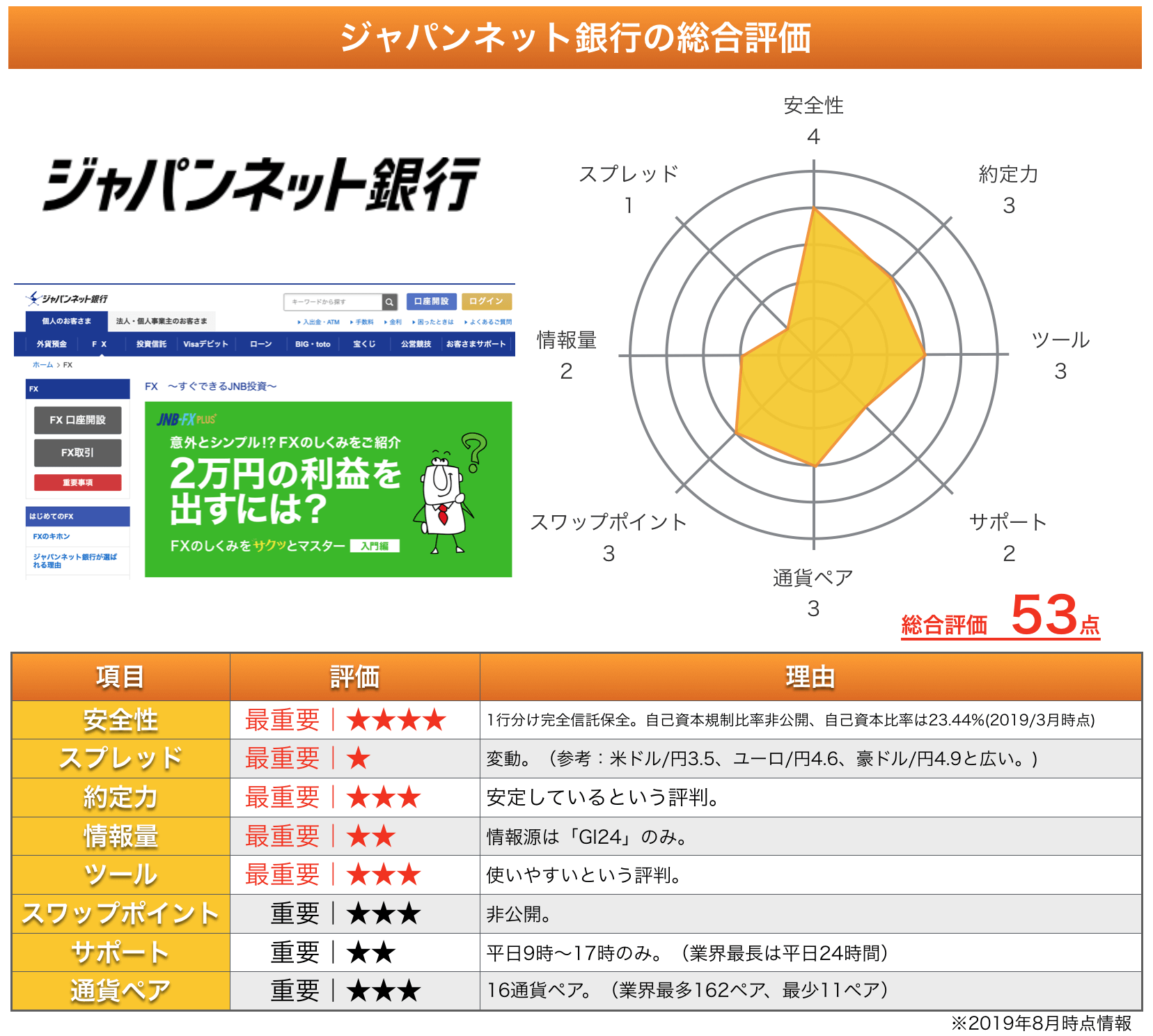The height and width of the screenshot is (1036, 1153).
Task: Open the 入出金・ATM link
Action: pos(319,322)
